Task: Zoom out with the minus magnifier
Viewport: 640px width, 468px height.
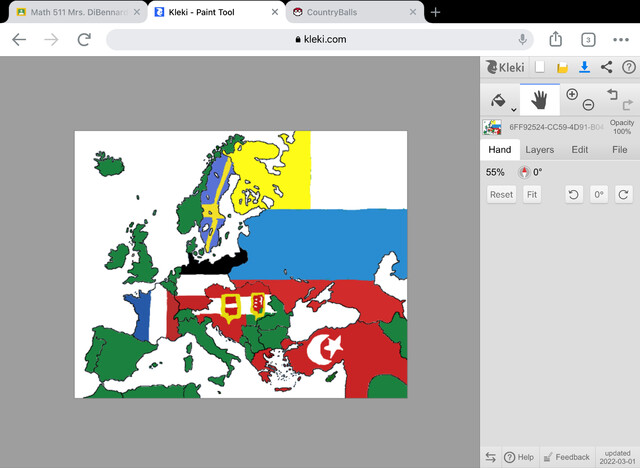Action: [x=588, y=105]
